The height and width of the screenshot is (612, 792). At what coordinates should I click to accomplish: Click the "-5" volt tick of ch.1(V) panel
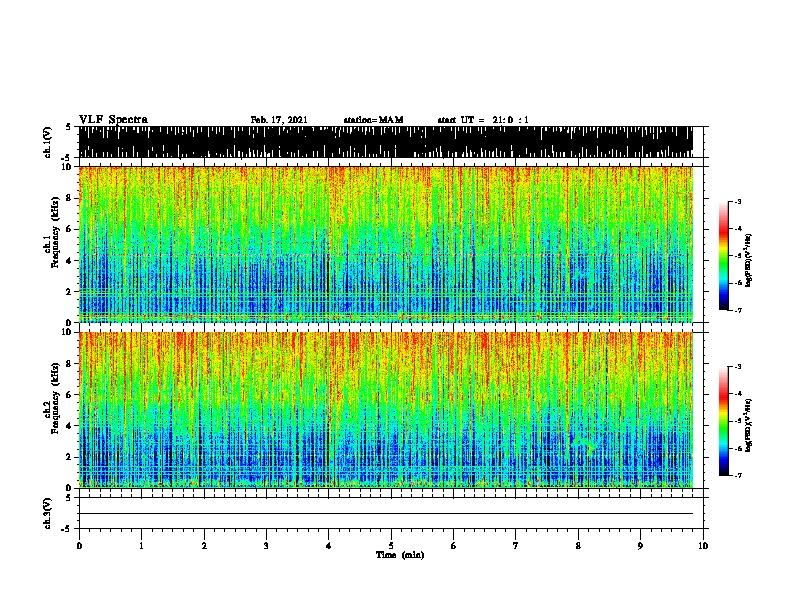[67, 158]
